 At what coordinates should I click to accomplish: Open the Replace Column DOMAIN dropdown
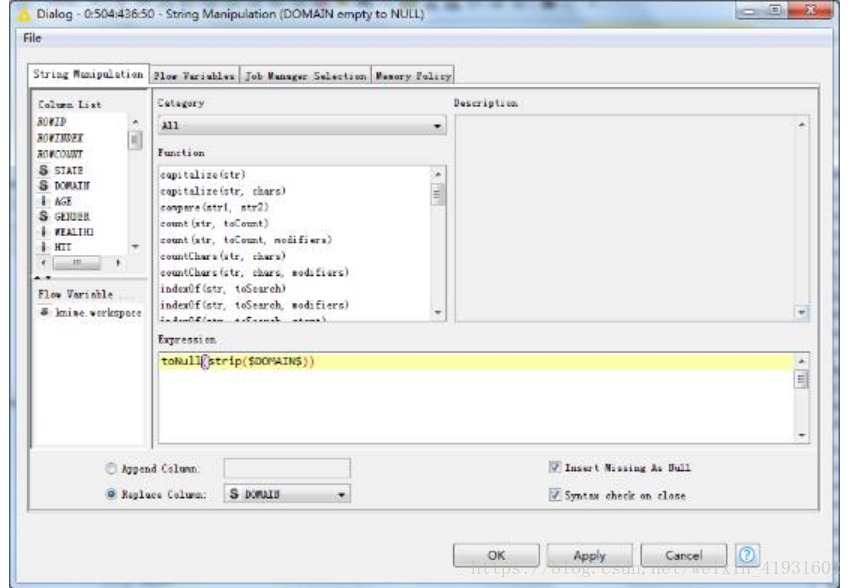click(287, 493)
